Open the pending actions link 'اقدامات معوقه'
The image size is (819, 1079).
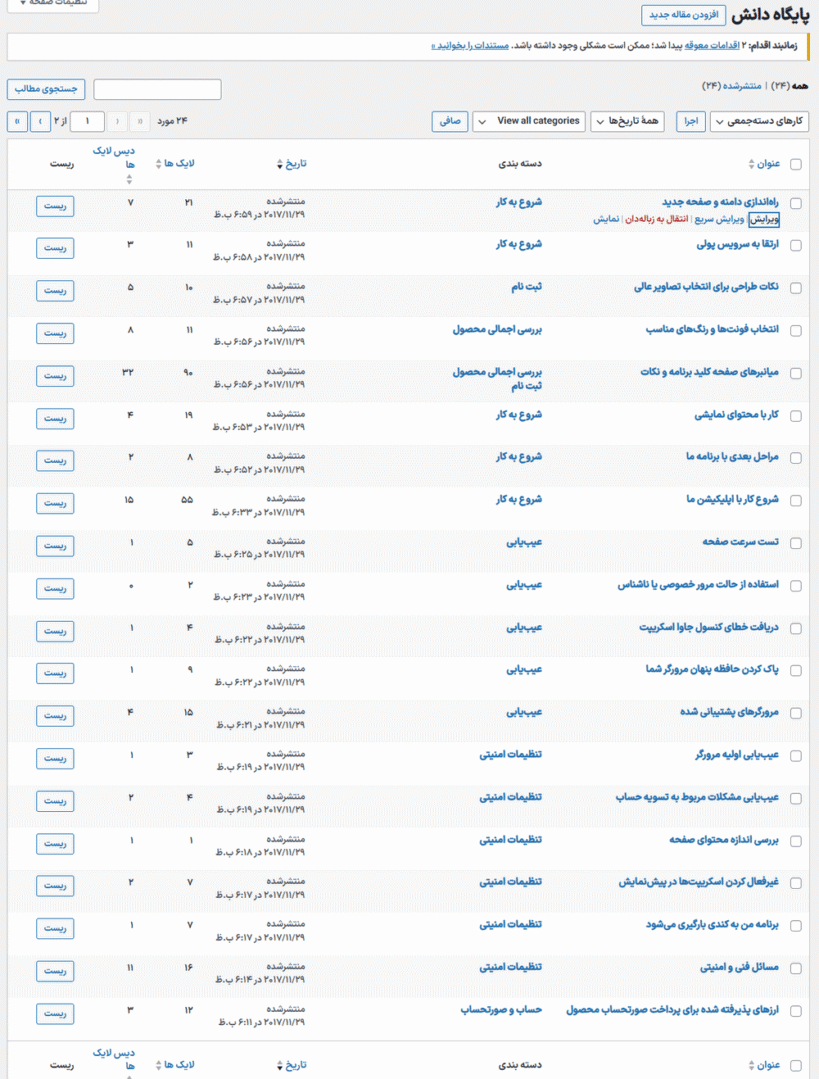click(712, 45)
